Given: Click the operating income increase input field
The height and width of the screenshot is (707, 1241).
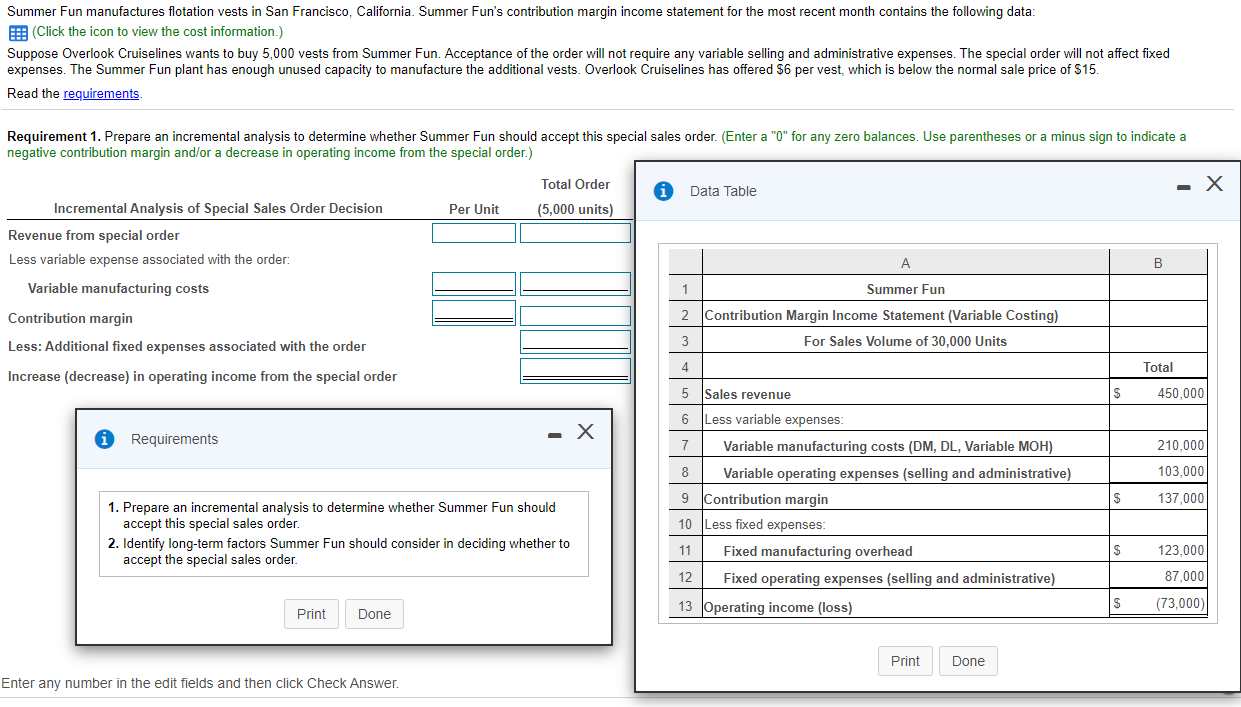Looking at the screenshot, I should coord(575,371).
